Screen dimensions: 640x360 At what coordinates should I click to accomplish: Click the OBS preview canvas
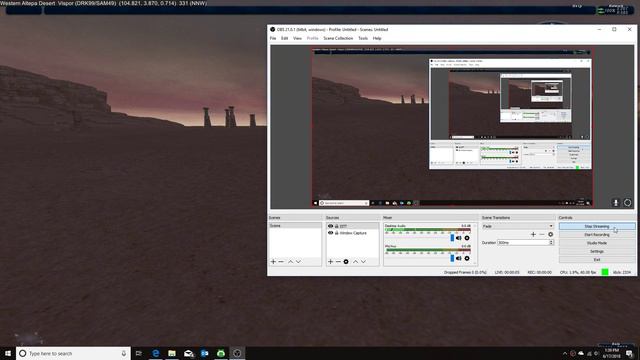(452, 127)
